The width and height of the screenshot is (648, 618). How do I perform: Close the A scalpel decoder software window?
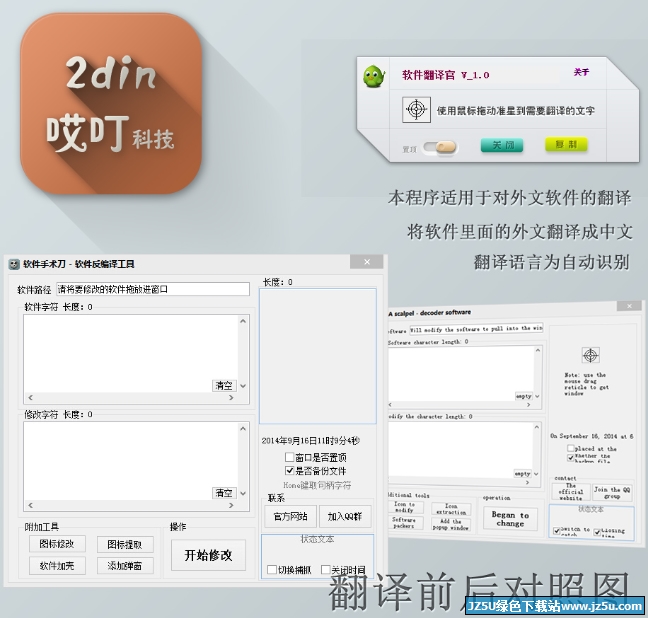(629, 306)
